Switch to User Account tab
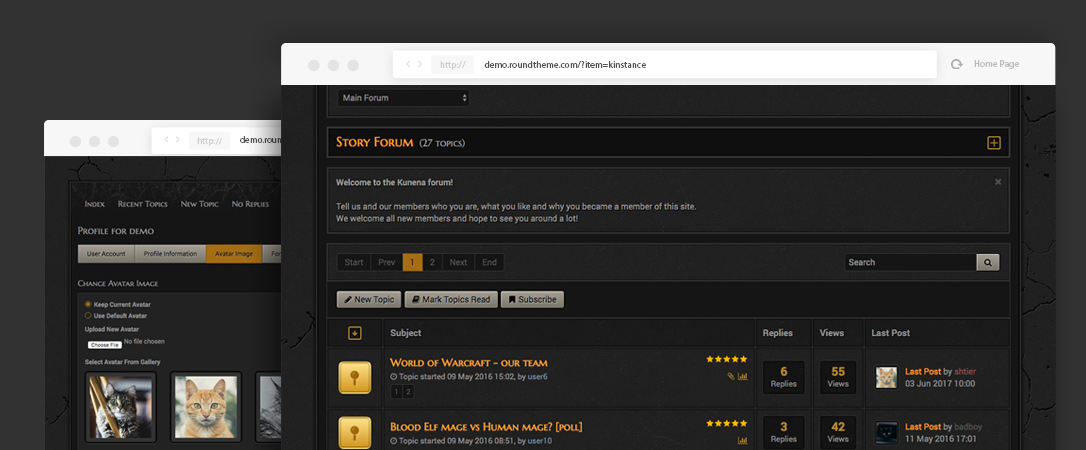Image resolution: width=1086 pixels, height=450 pixels. point(106,254)
